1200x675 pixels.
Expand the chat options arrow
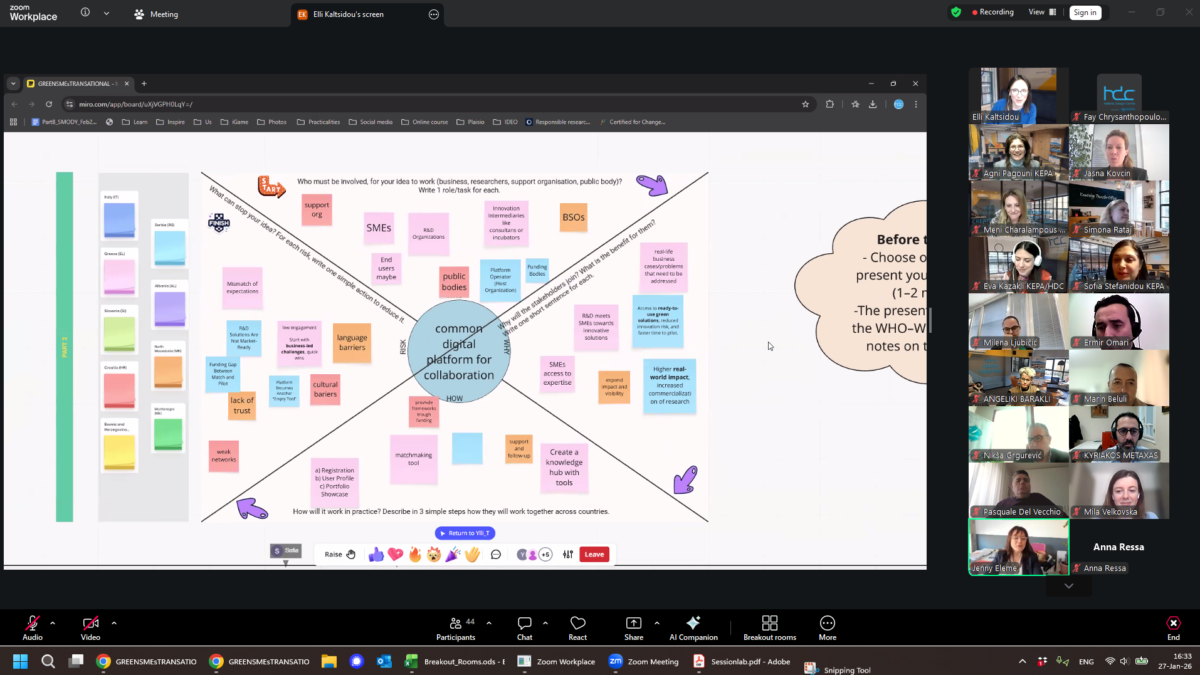tap(546, 622)
